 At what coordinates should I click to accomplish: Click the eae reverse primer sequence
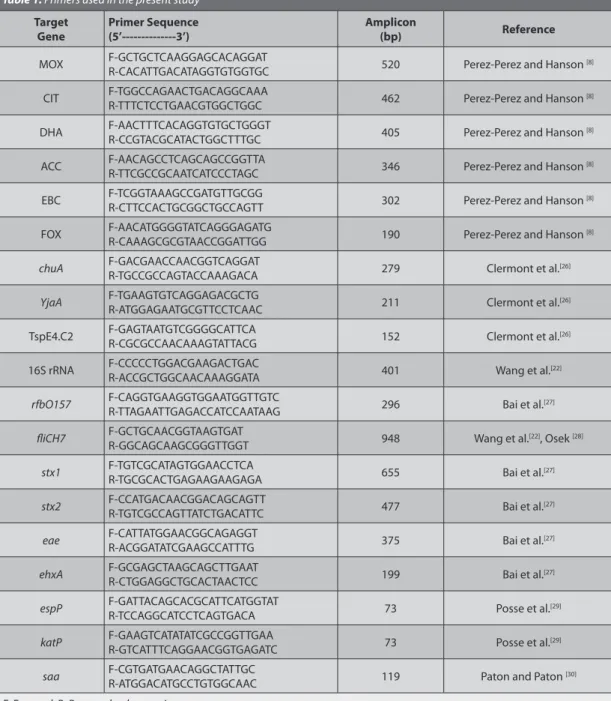181,548
